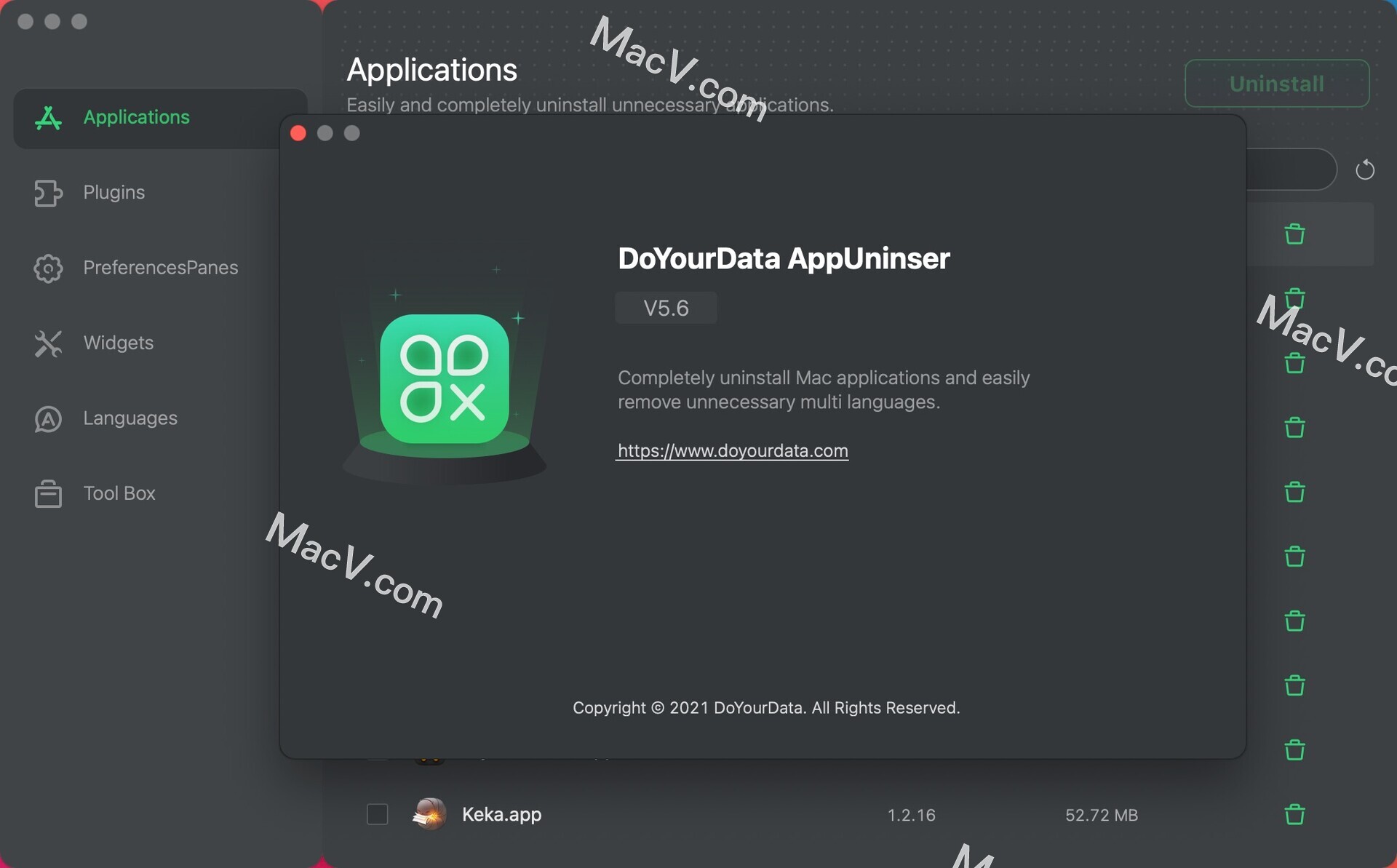Click the Applications page heading

[x=432, y=70]
